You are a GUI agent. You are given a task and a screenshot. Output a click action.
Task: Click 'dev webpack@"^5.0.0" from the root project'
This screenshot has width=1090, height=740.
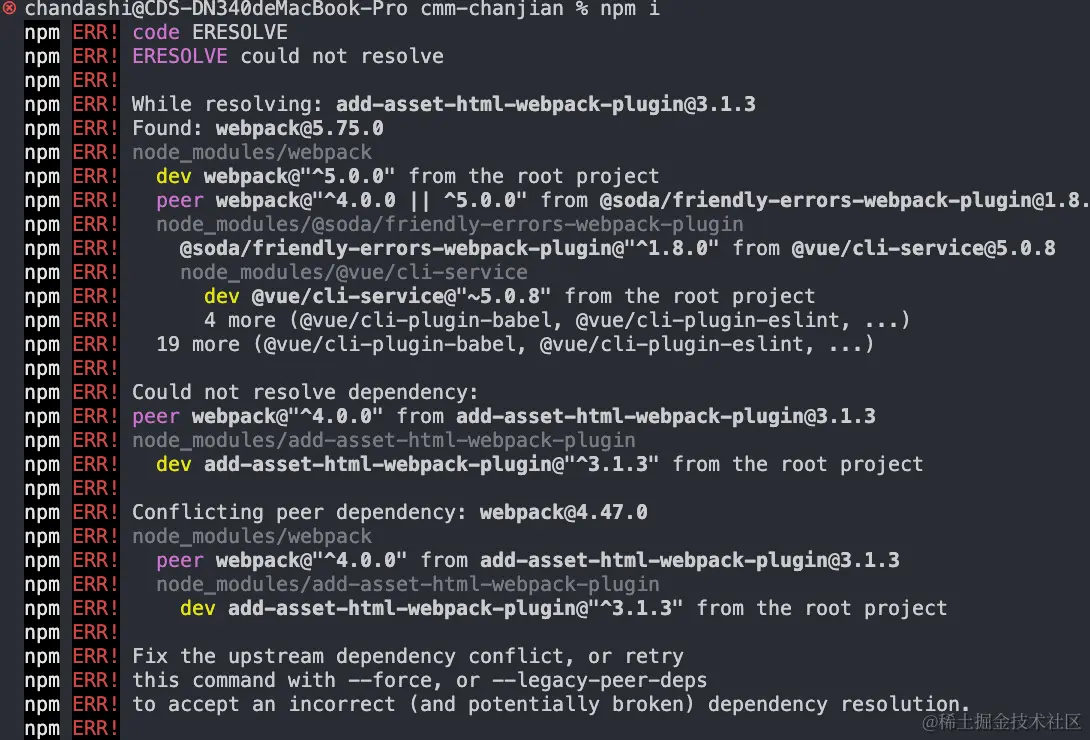pos(407,176)
